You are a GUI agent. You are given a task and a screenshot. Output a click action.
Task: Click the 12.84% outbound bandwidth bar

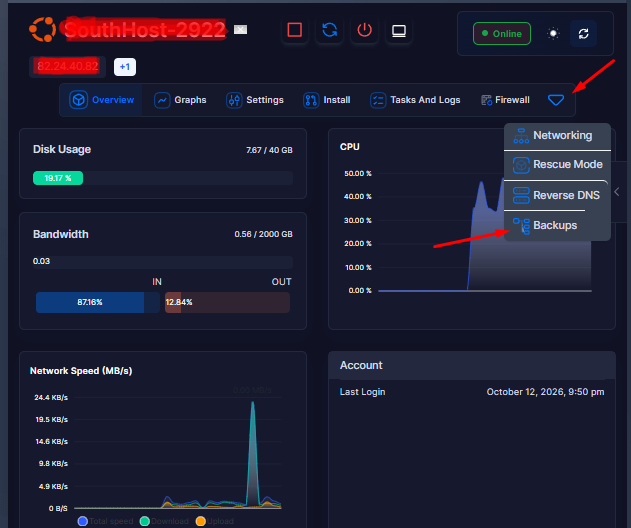point(173,302)
